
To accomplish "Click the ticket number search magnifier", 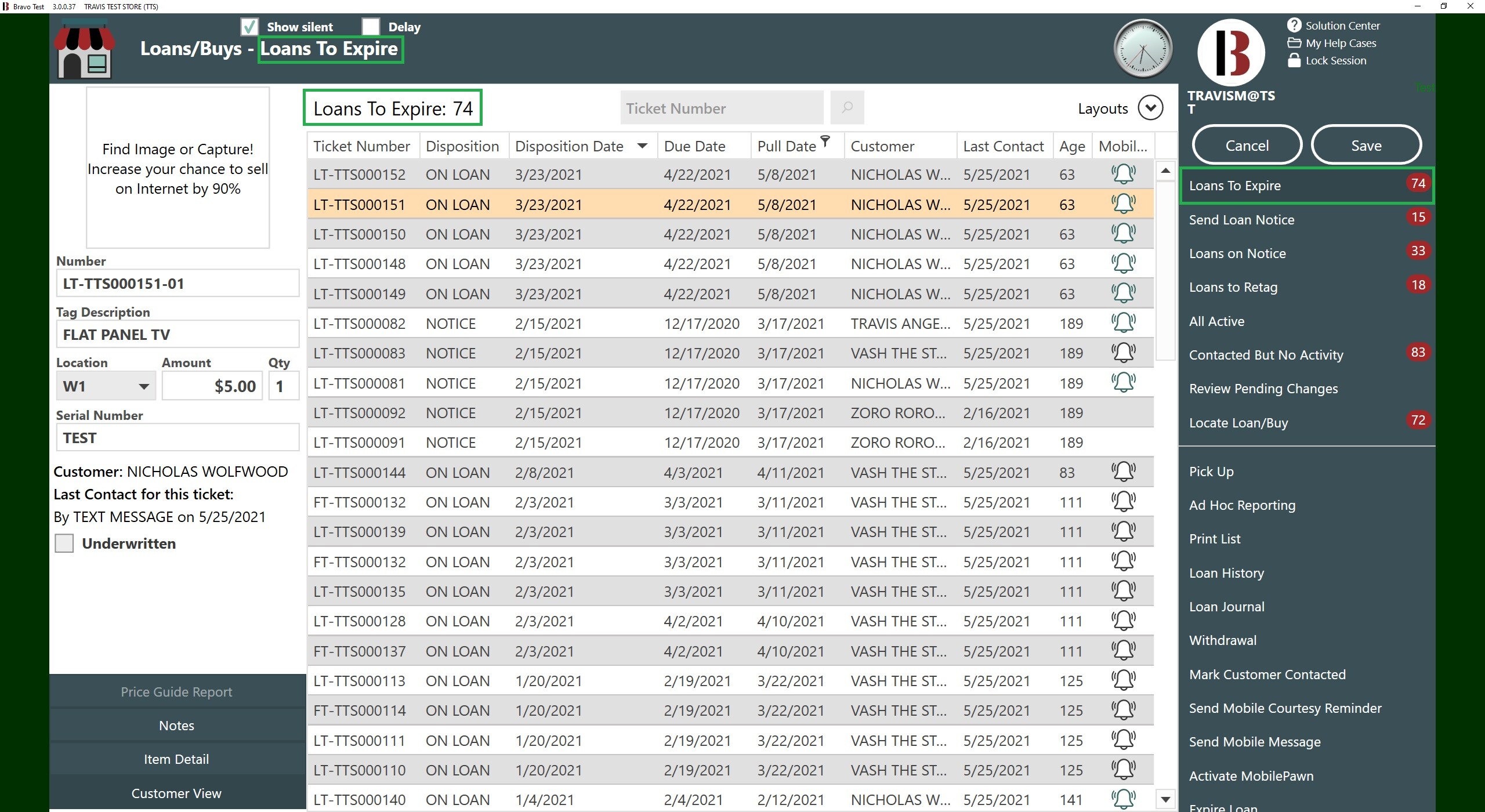I will [847, 107].
